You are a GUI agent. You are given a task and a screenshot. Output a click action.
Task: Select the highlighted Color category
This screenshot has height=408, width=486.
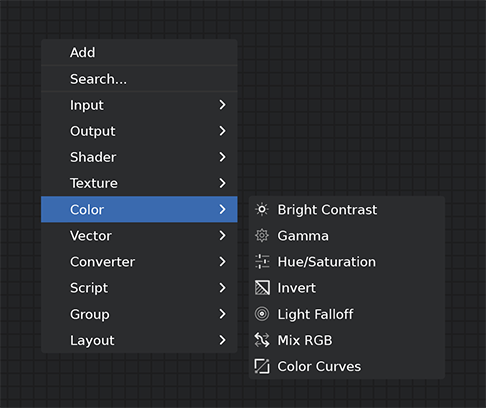[x=139, y=209]
